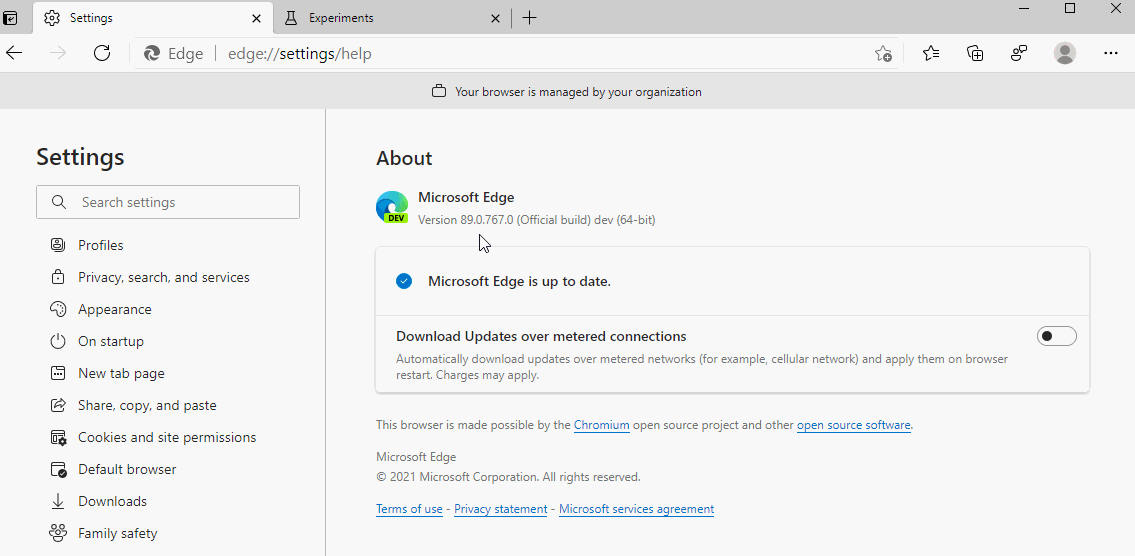Click the Profiles sidebar icon

click(x=58, y=245)
